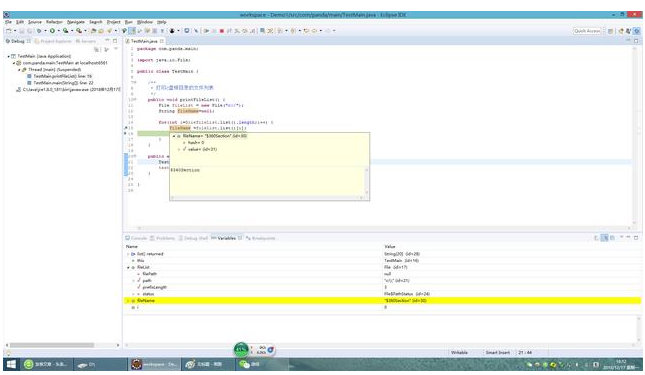Click the green browser taskbar button

47,364
